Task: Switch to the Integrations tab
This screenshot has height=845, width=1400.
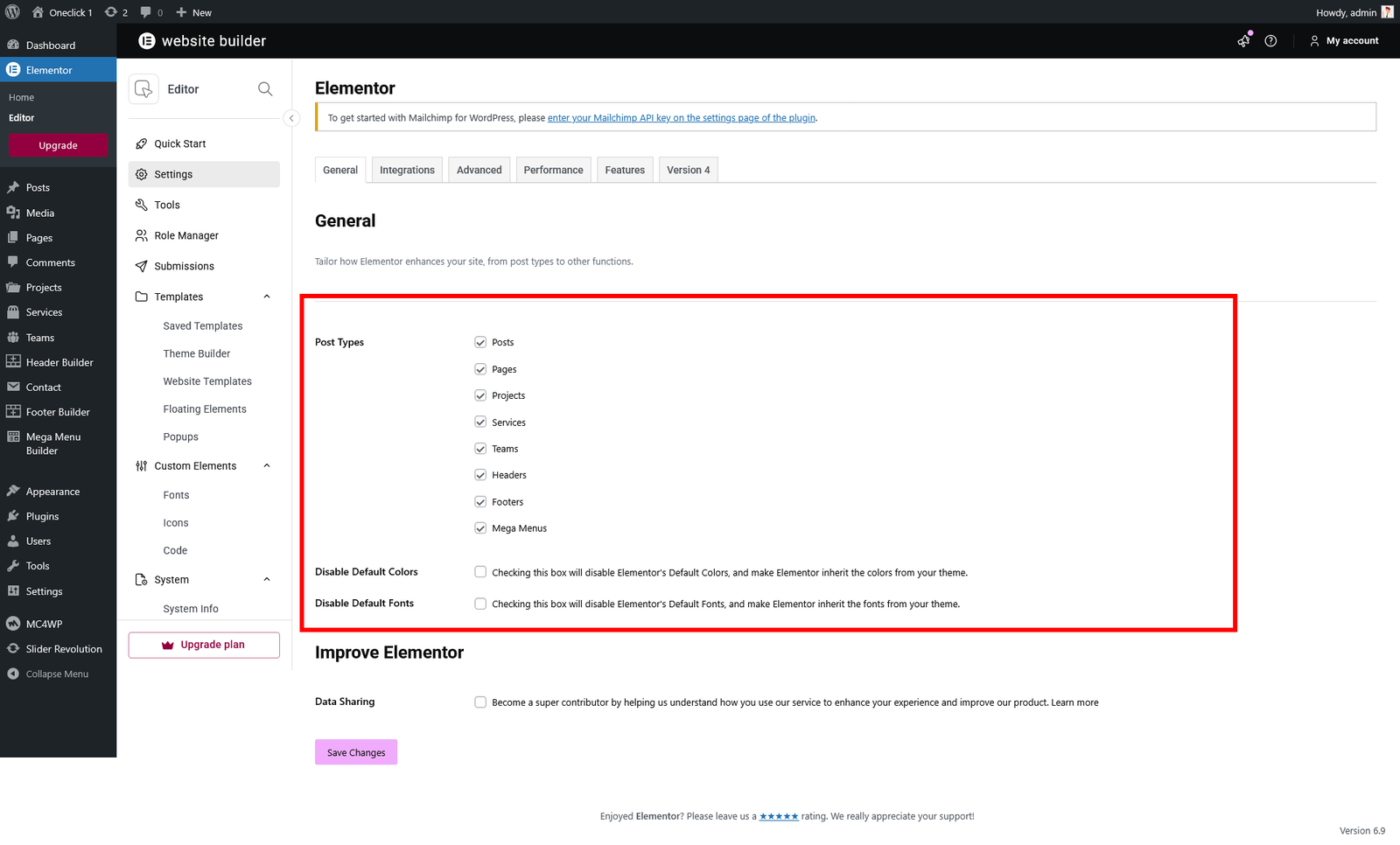Action: 407,170
